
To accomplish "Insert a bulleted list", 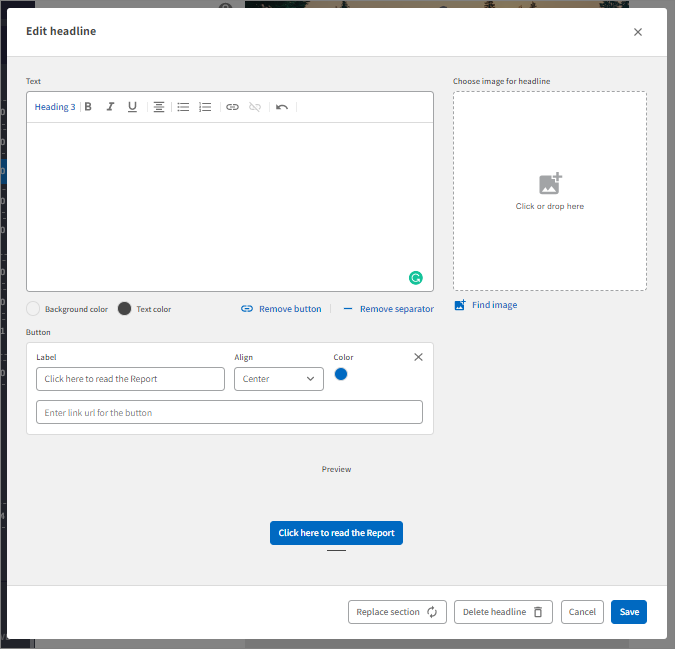I will pos(183,107).
